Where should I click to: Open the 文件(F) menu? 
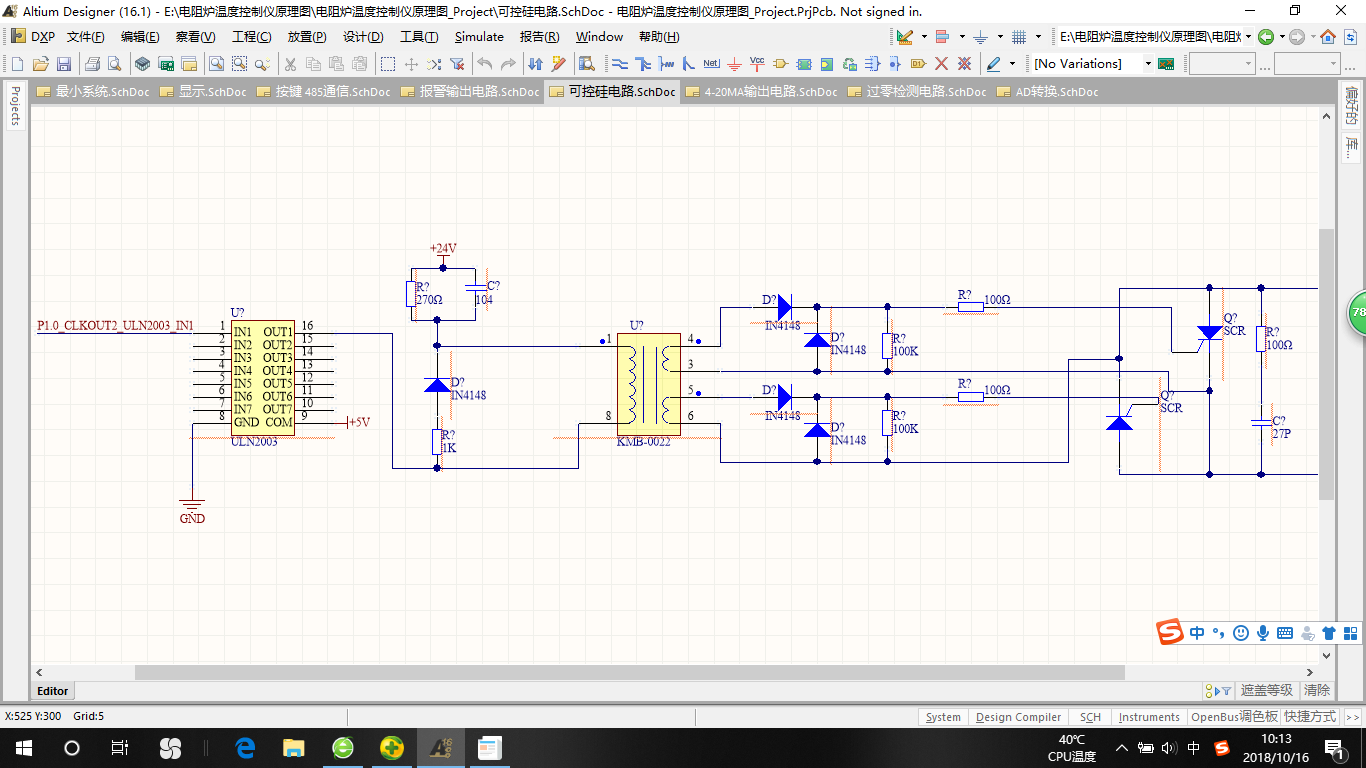[86, 37]
